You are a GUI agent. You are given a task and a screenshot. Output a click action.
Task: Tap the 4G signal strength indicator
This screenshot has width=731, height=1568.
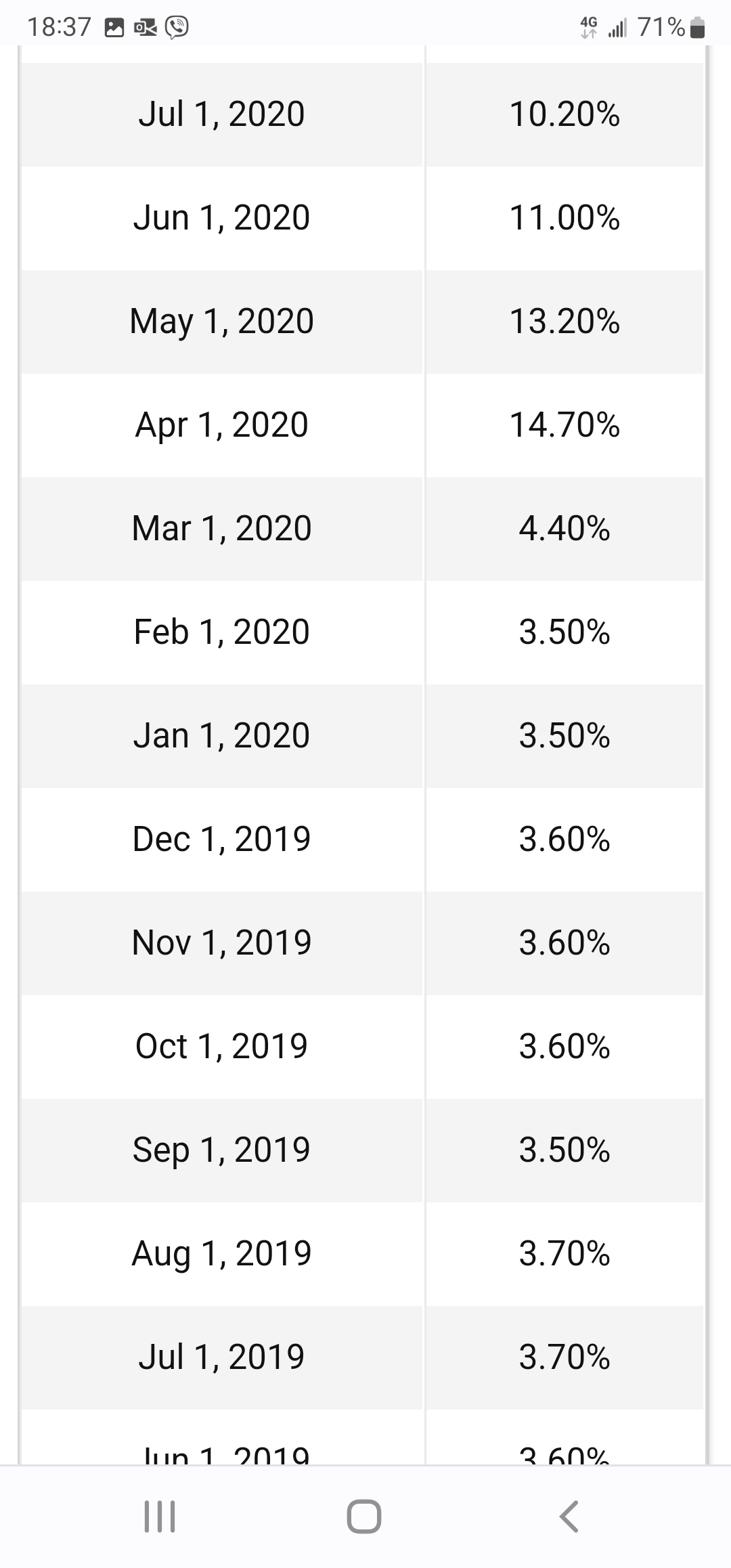604,27
